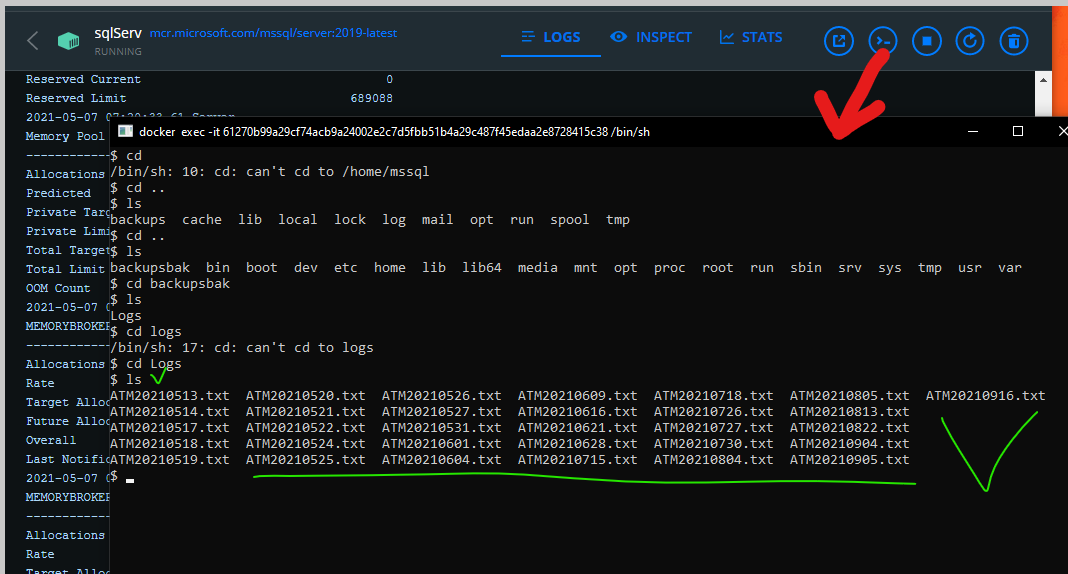
Task: Click ATM20210905.txt in the terminal listing
Action: point(849,460)
